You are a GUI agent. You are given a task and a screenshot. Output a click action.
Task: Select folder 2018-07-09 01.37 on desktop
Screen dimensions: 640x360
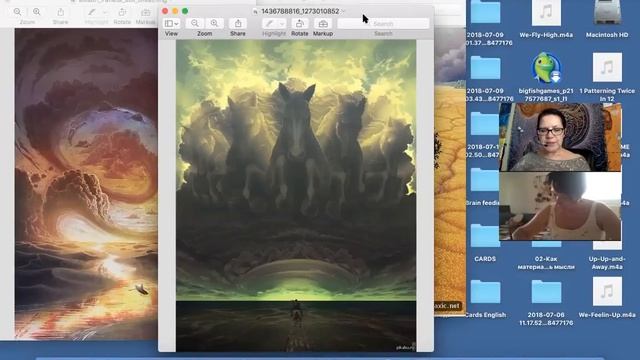coord(485,13)
